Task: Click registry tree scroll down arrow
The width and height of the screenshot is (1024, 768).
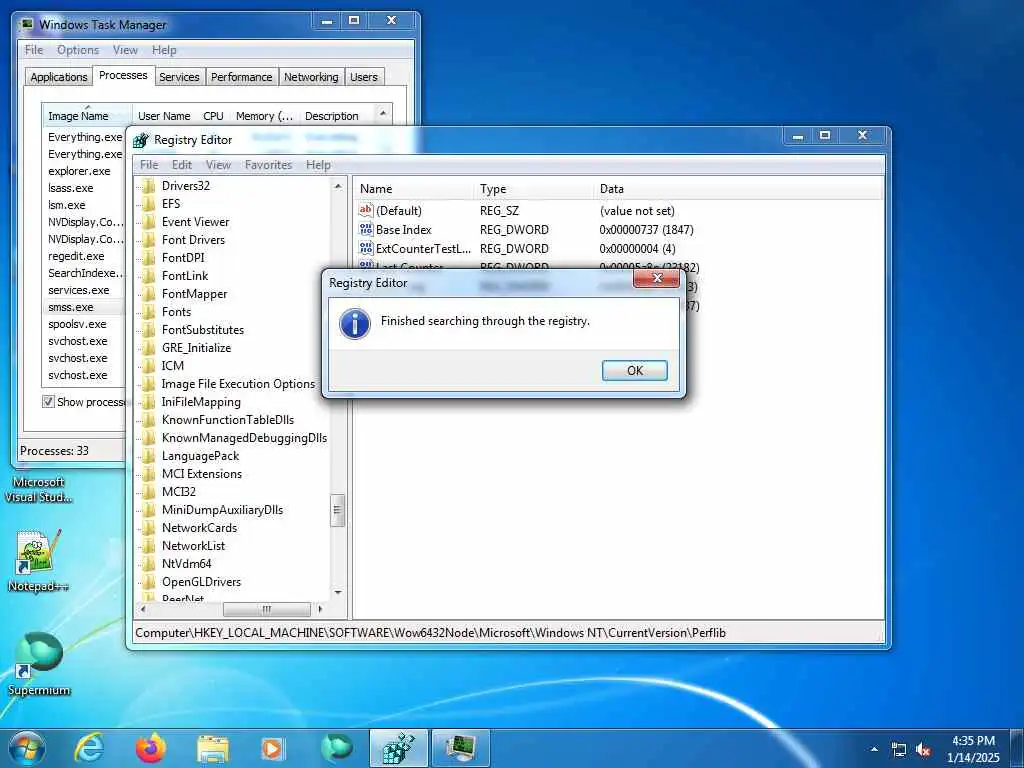Action: point(338,592)
